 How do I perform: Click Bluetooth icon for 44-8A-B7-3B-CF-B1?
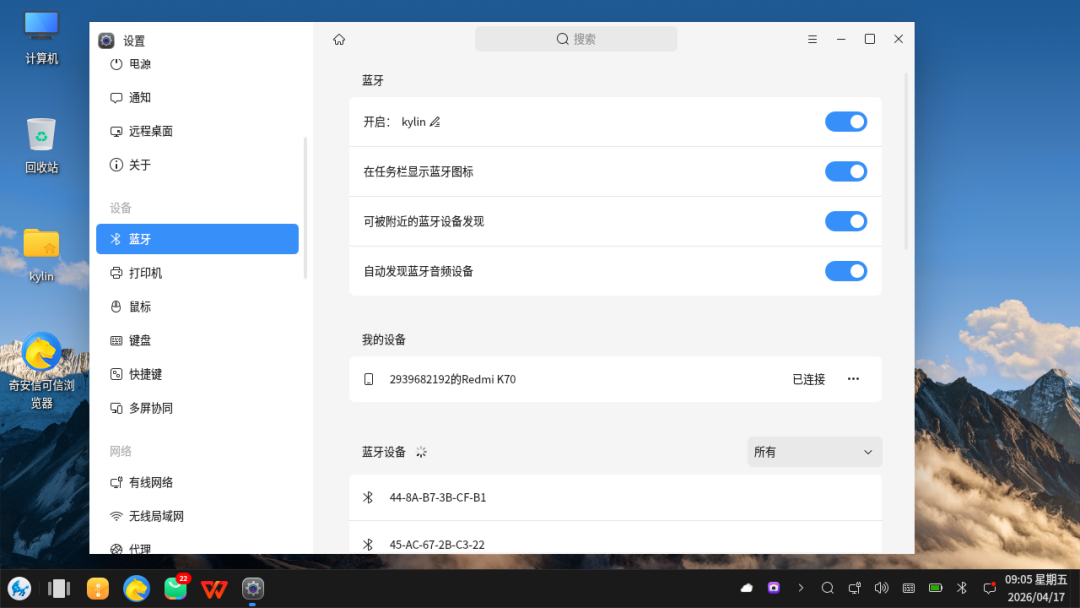tap(368, 497)
